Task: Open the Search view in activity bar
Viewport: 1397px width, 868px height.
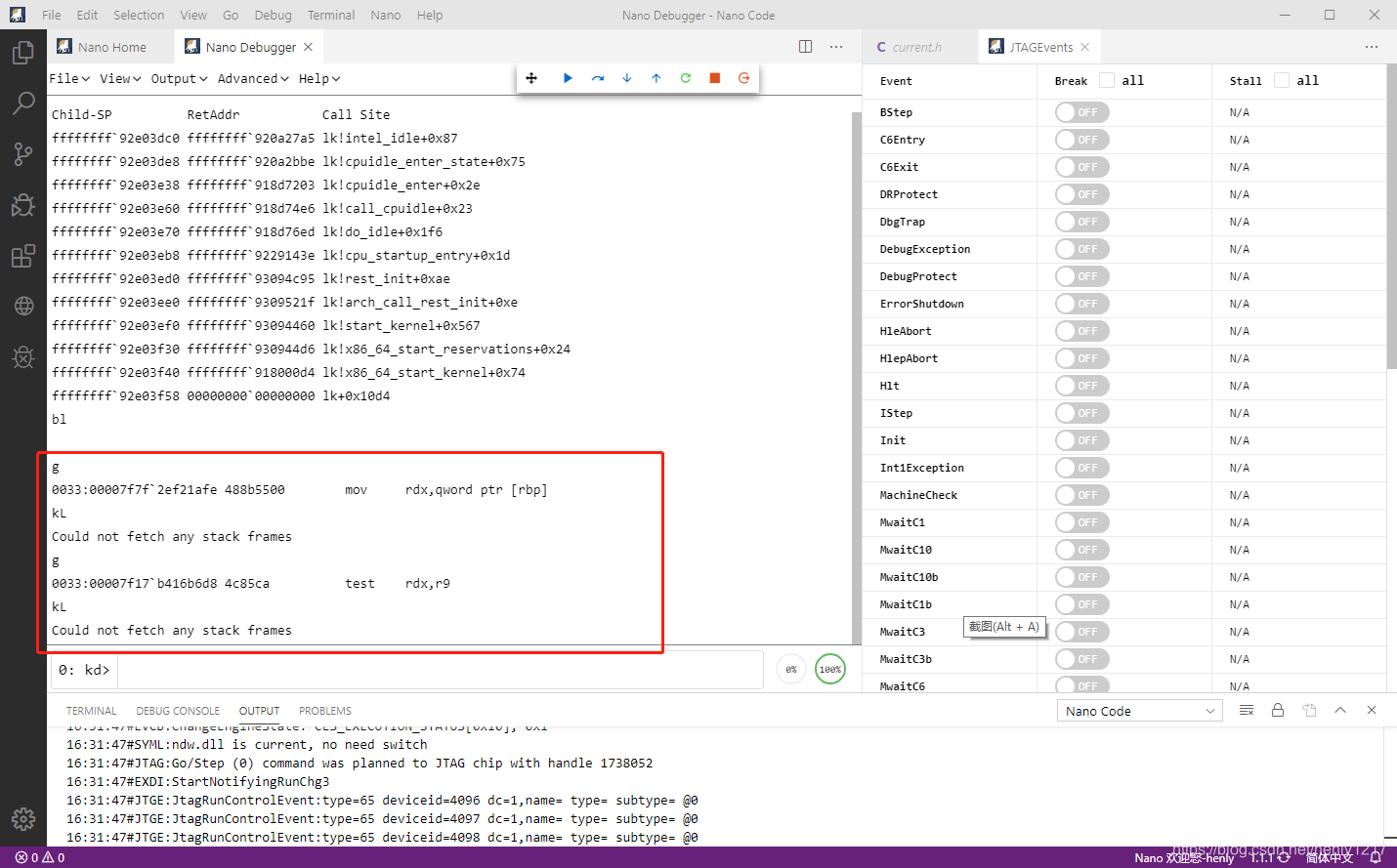Action: [x=23, y=103]
